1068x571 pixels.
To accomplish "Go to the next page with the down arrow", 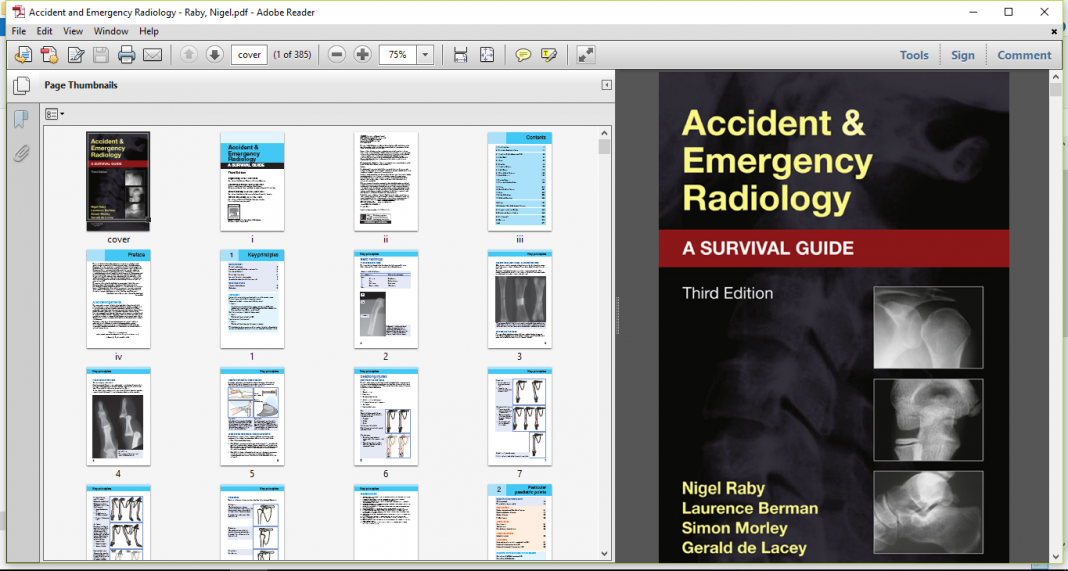I will [215, 55].
